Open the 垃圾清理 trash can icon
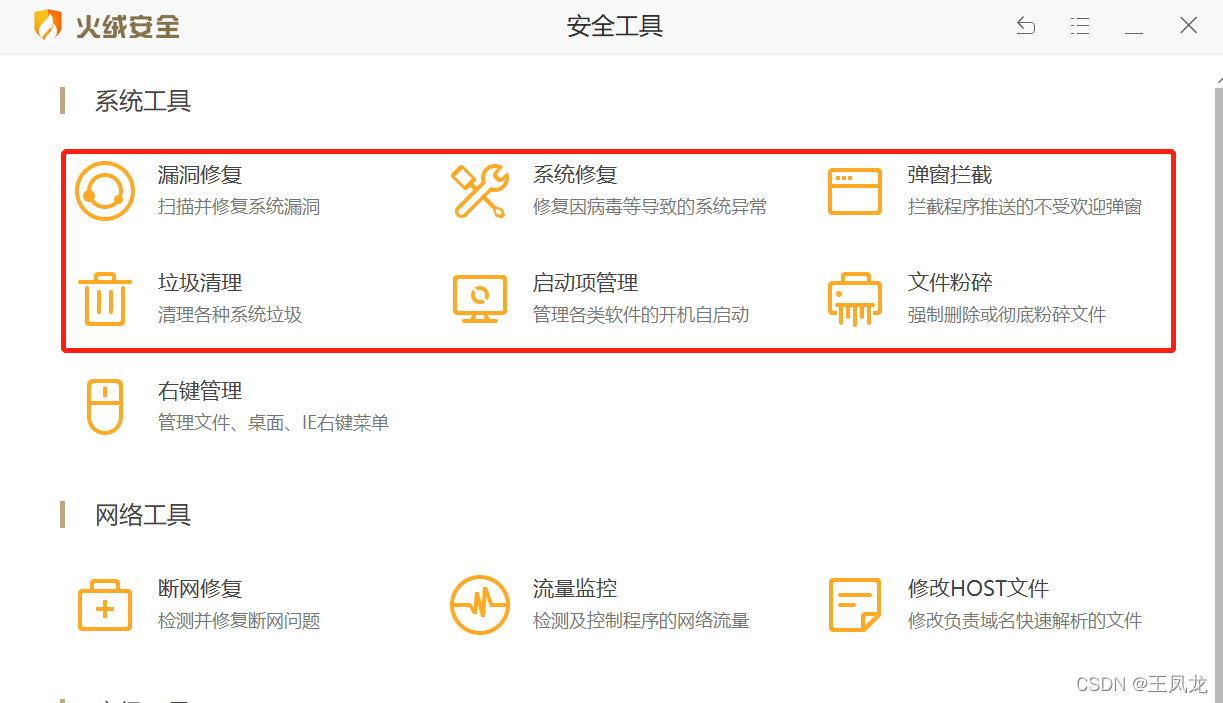The image size is (1223, 703). [105, 299]
